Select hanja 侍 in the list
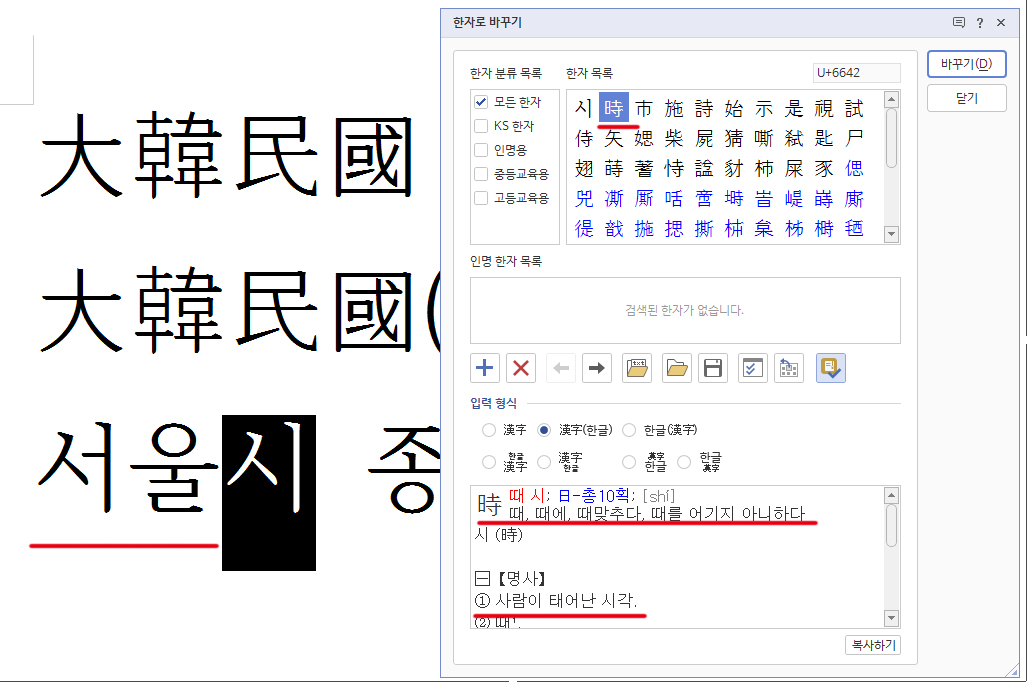Image resolution: width=1027 pixels, height=682 pixels. pyautogui.click(x=584, y=138)
